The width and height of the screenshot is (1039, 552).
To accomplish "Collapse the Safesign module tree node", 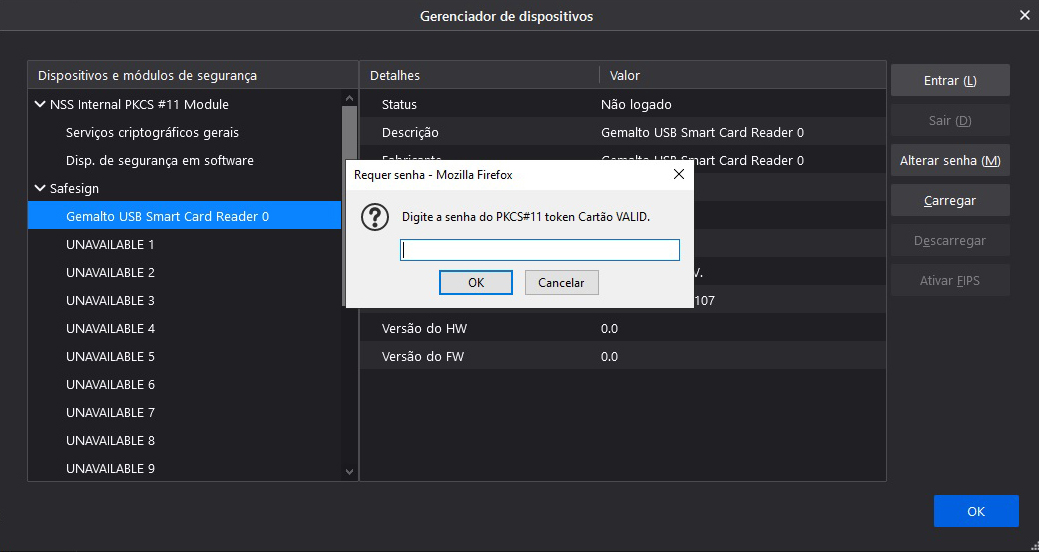I will [x=40, y=188].
